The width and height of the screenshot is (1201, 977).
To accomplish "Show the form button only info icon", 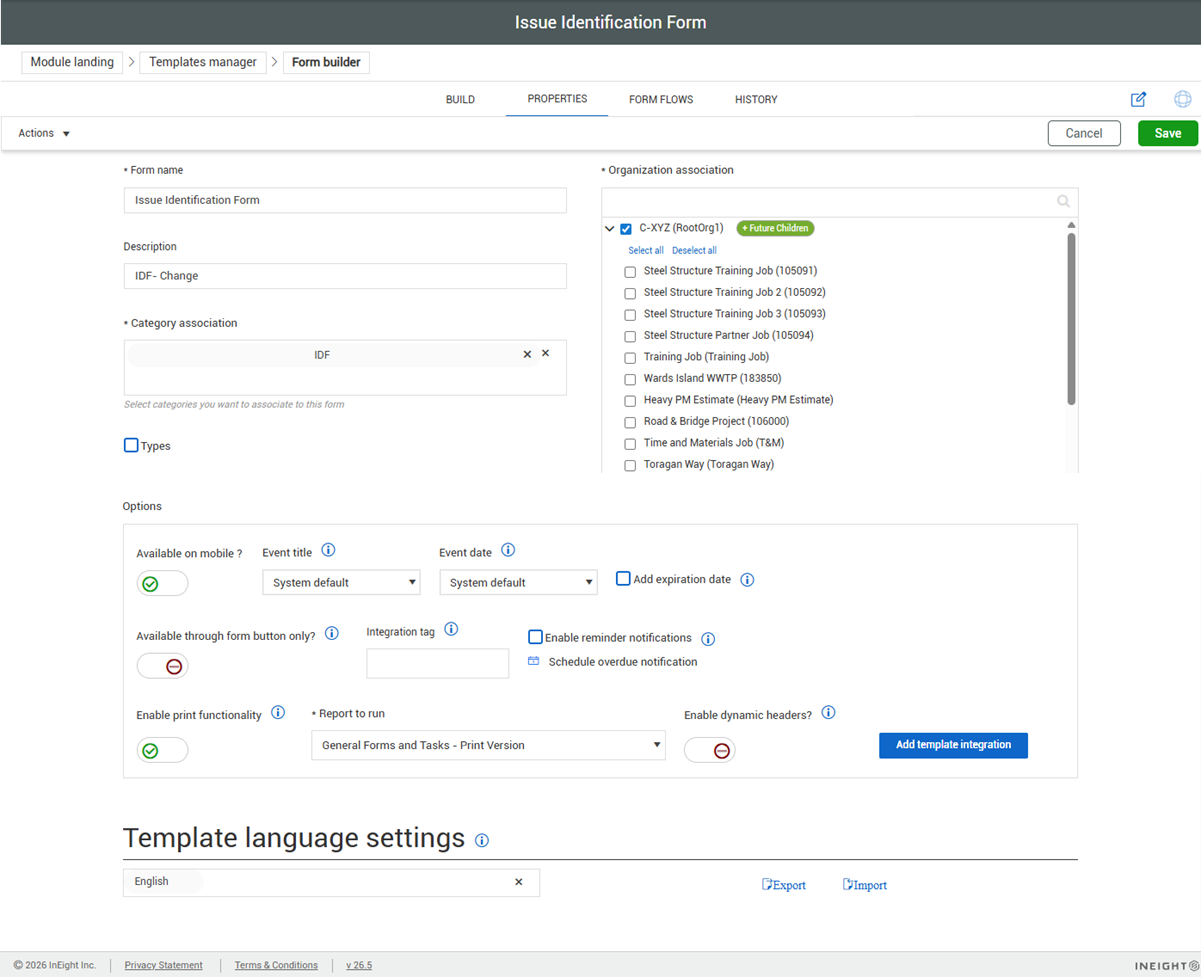I will pos(332,633).
